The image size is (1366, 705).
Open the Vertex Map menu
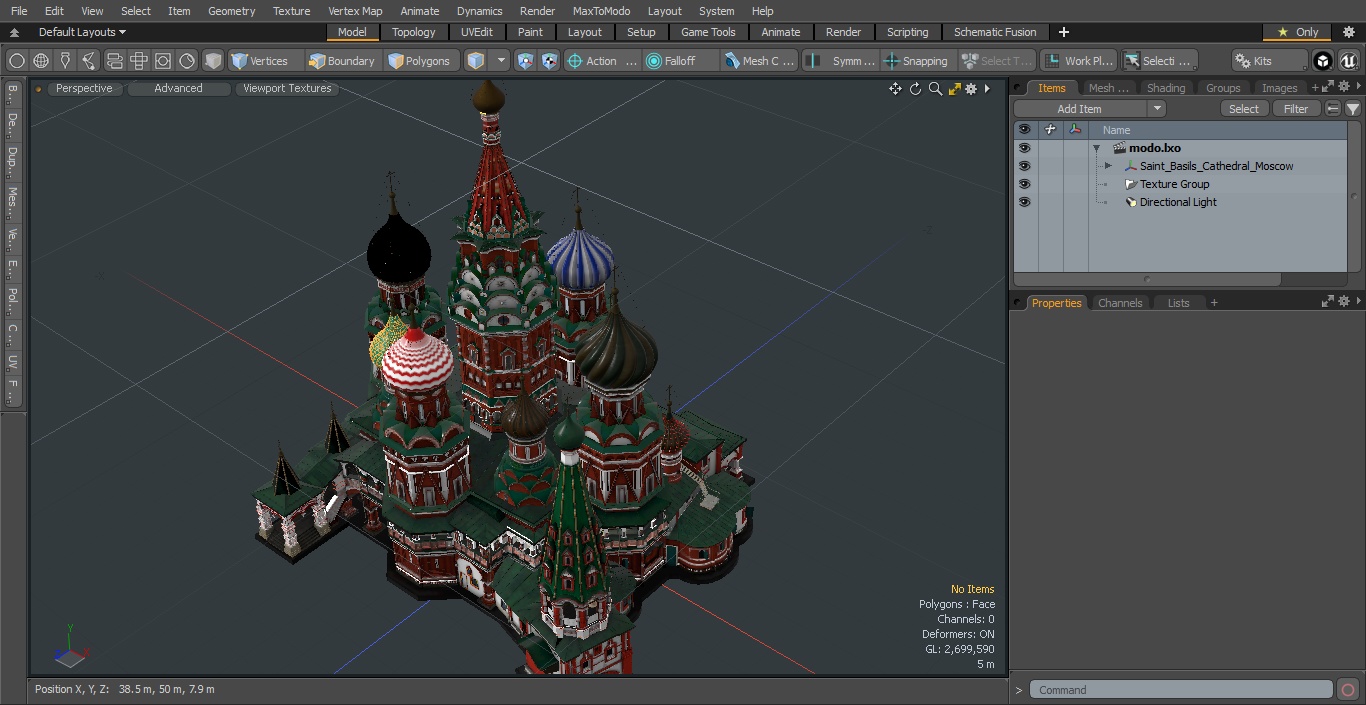click(x=355, y=11)
